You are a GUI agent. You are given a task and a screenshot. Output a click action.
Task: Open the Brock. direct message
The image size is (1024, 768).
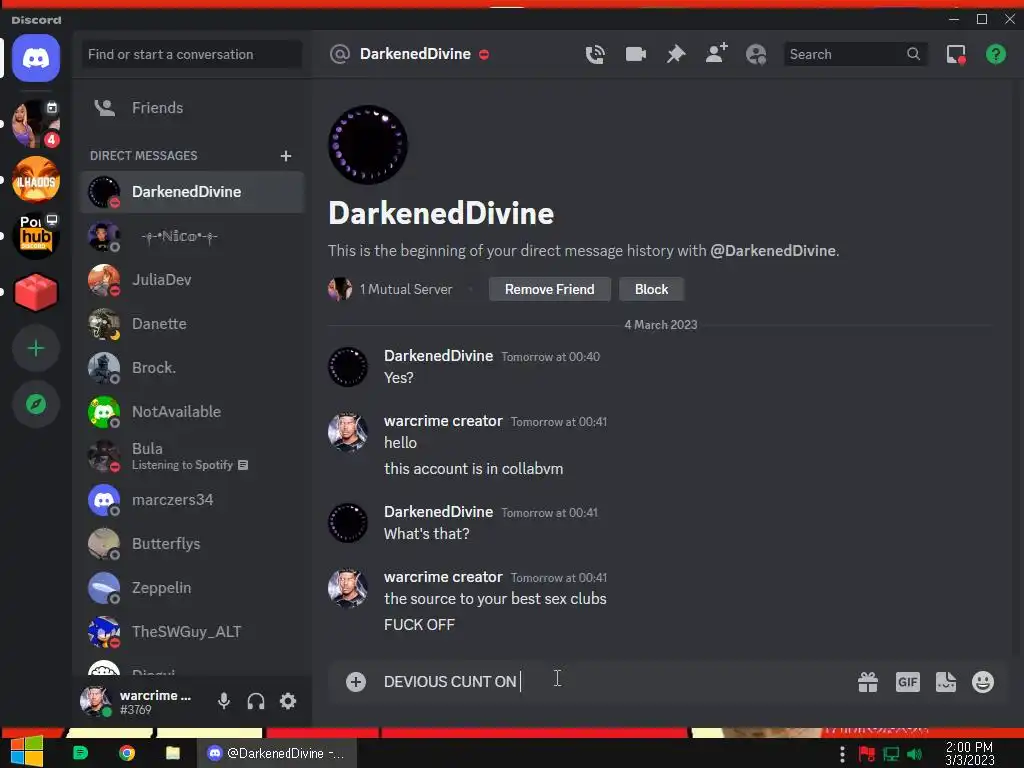point(193,368)
